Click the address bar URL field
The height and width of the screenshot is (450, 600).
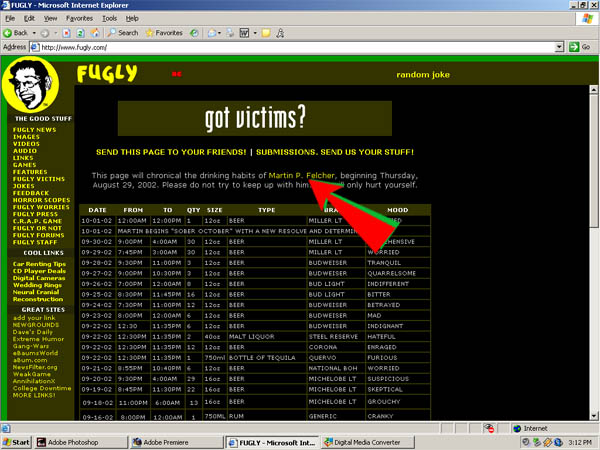pyautogui.click(x=293, y=47)
